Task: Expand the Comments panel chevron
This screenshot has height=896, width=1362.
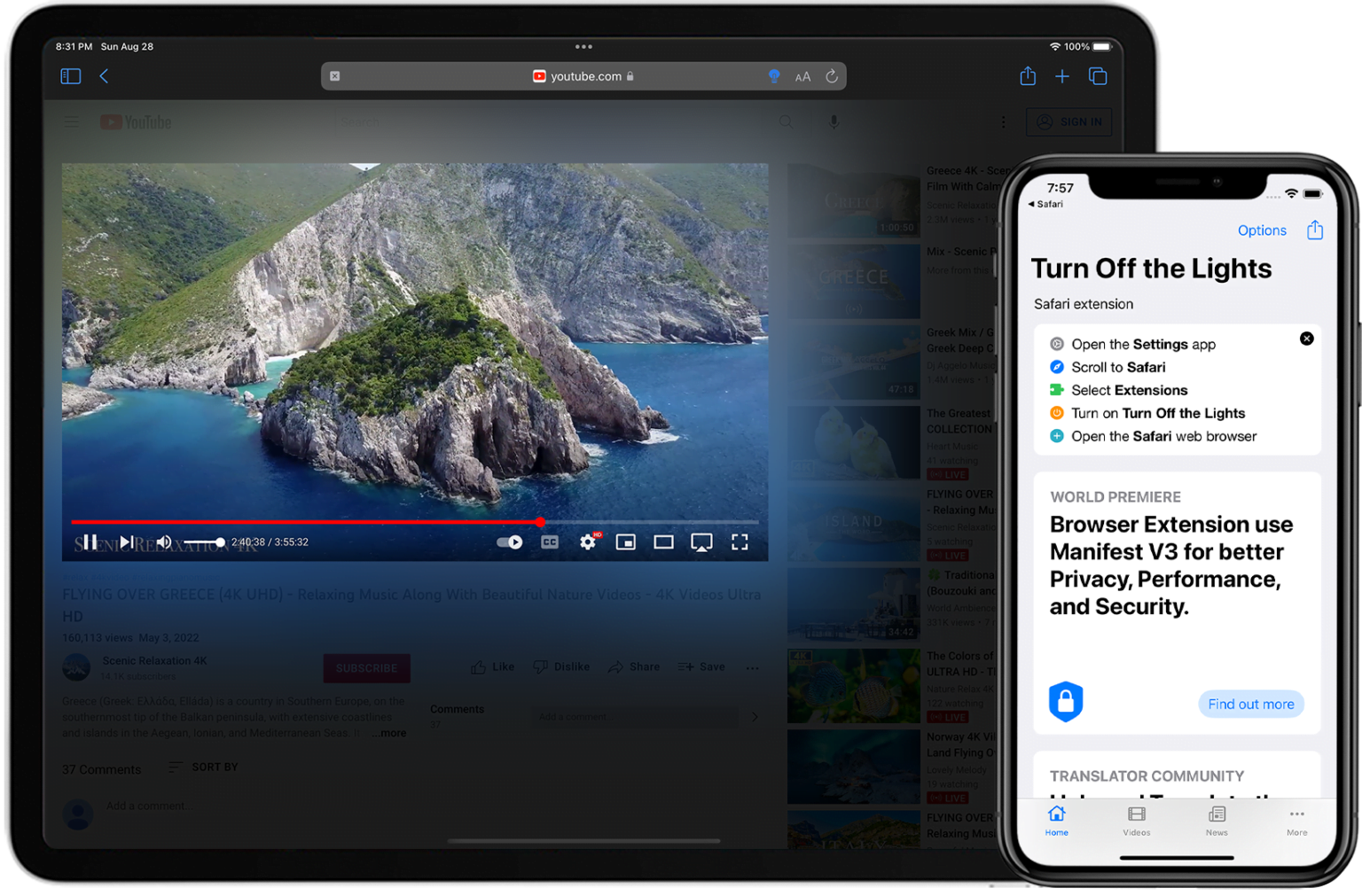Action: (755, 716)
